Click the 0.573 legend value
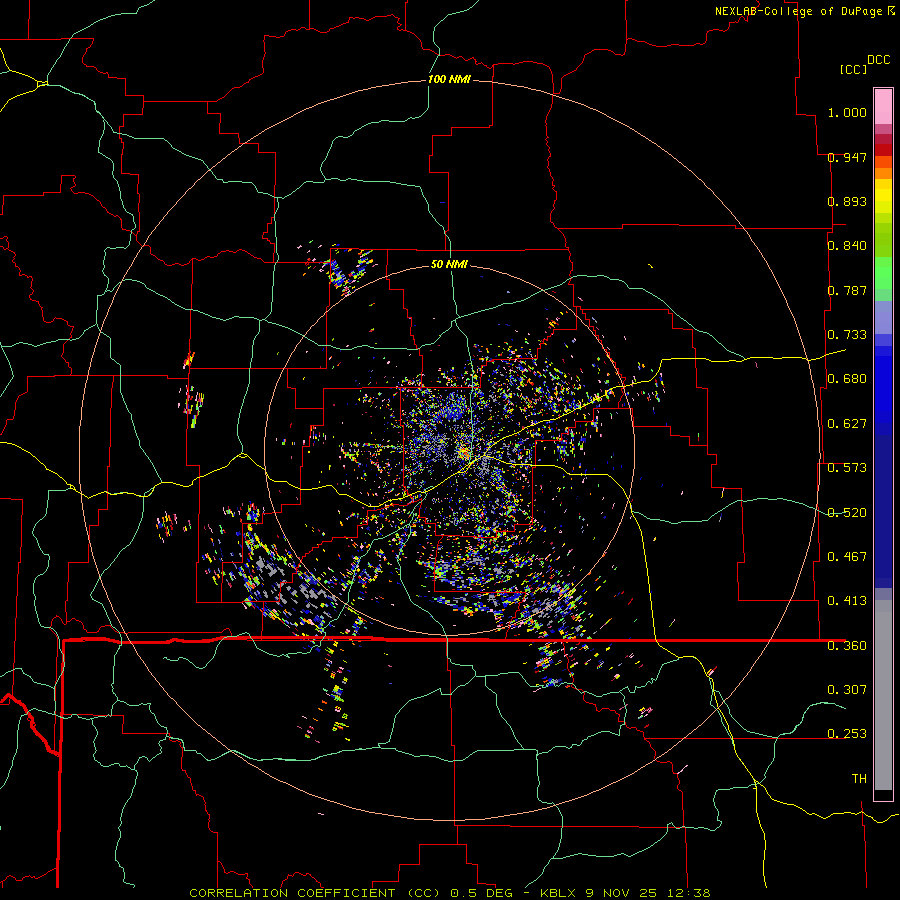The height and width of the screenshot is (900, 900). point(847,468)
